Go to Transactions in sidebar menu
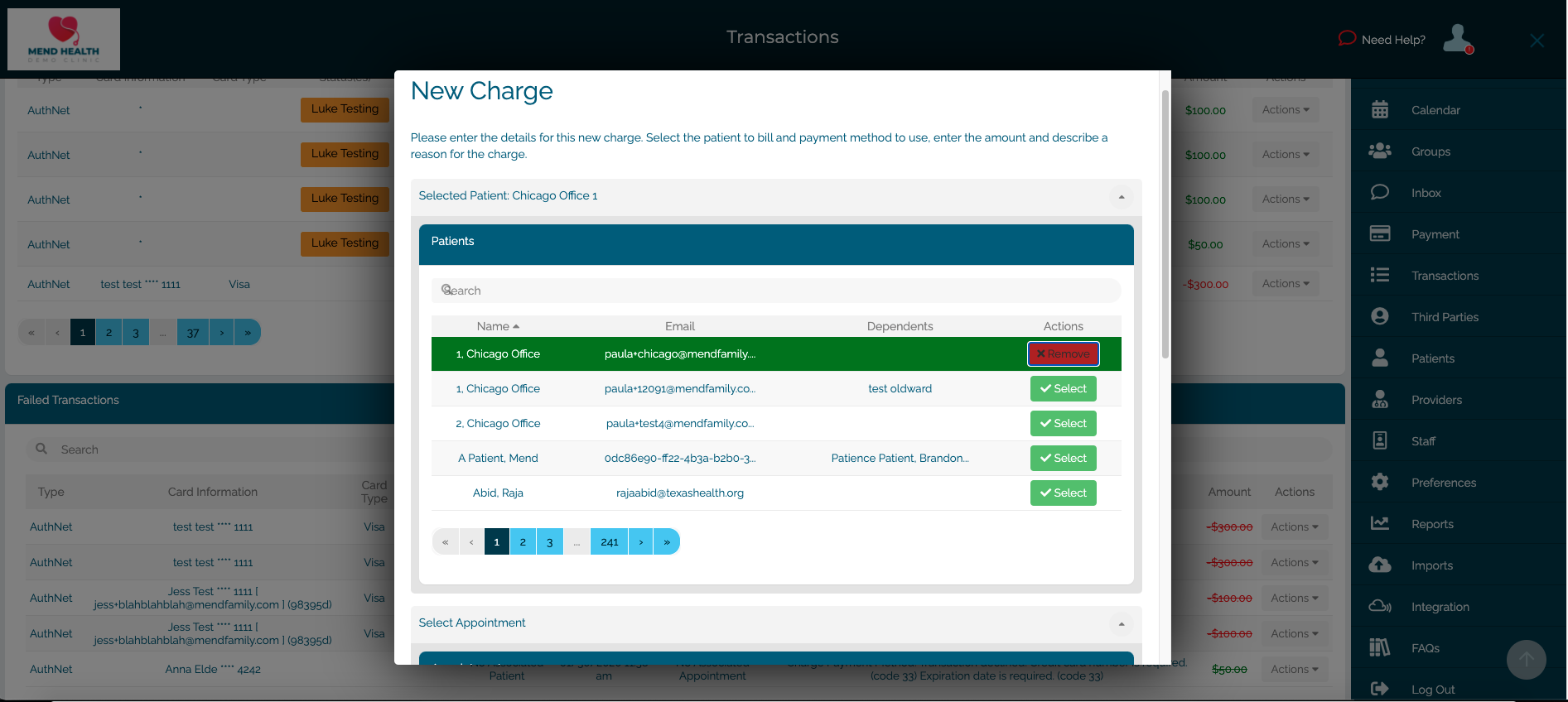Viewport: 1568px width, 702px height. [1445, 276]
